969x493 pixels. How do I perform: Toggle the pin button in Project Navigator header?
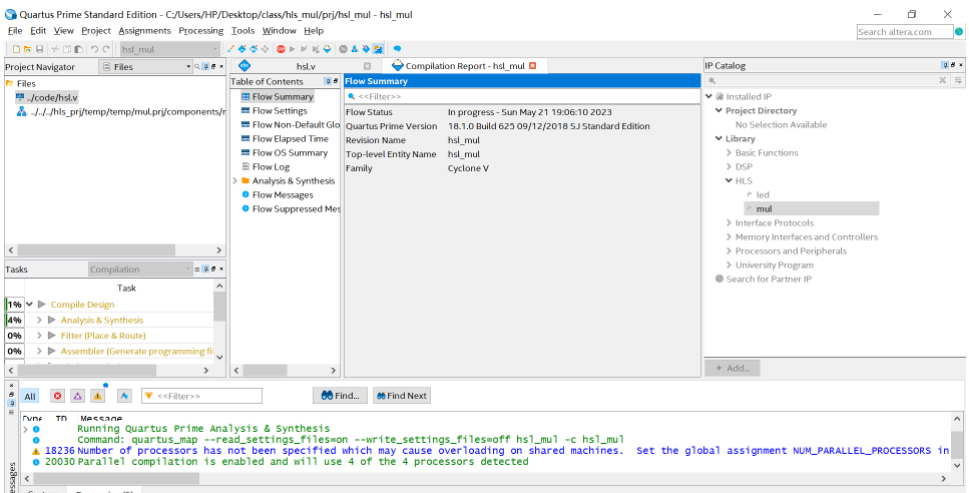click(x=206, y=66)
